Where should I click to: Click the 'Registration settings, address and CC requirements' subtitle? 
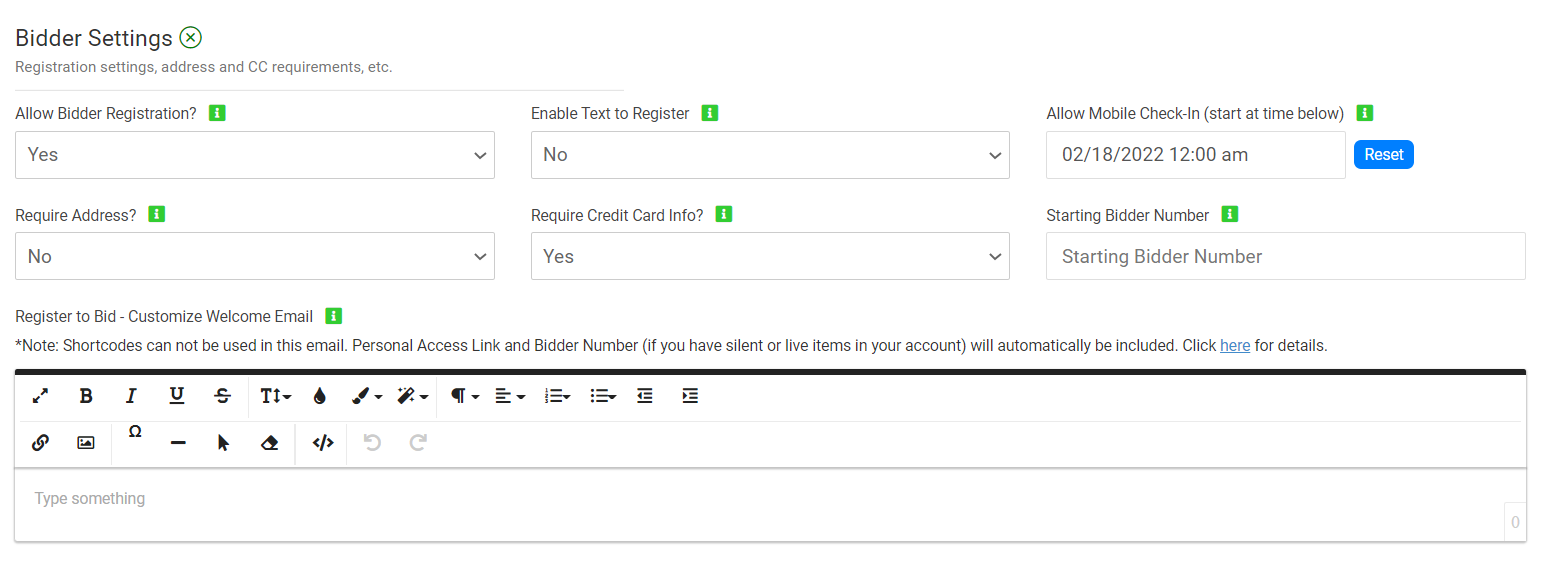[x=204, y=67]
